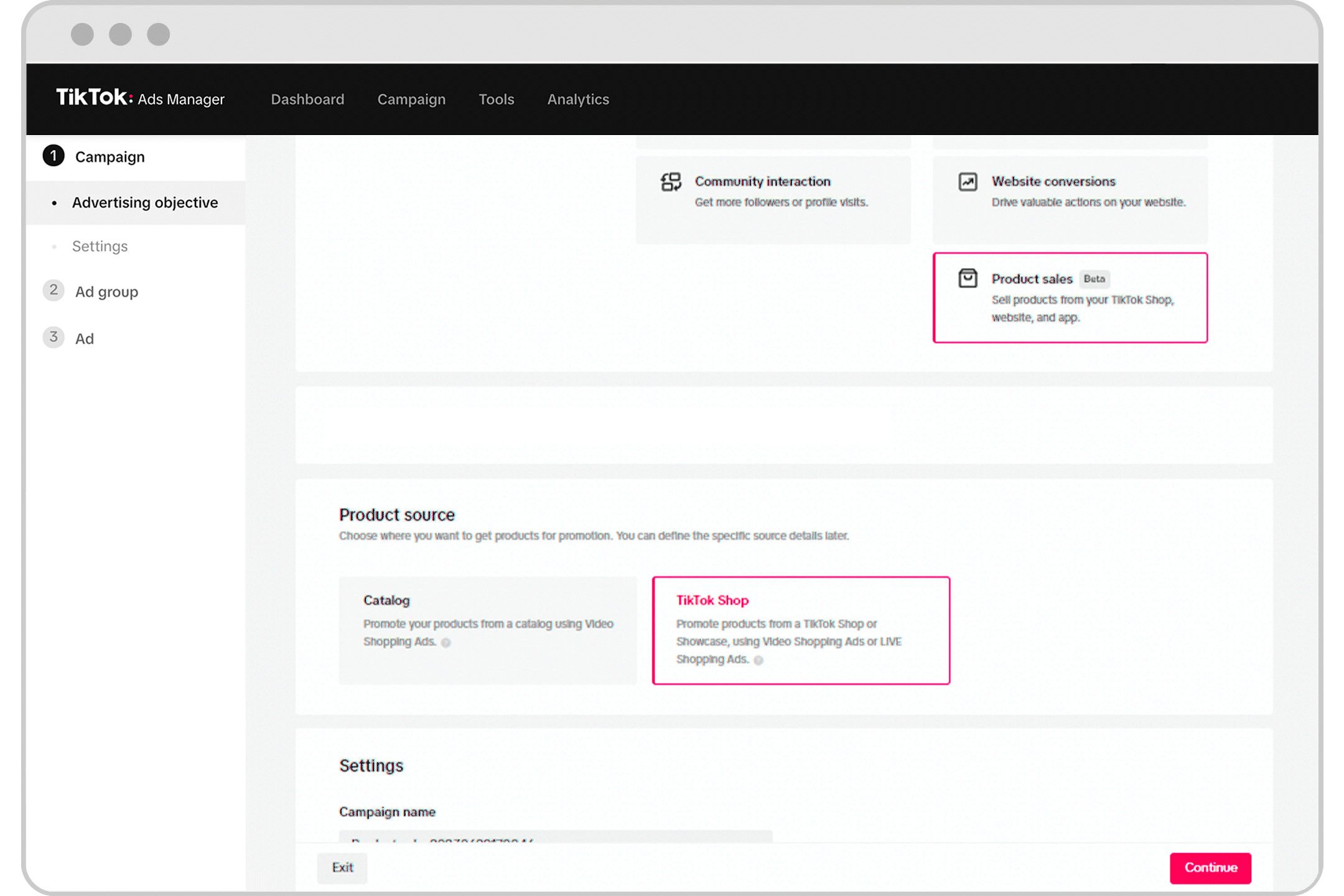
Task: Click the Ad group step indicator icon
Action: coord(54,292)
